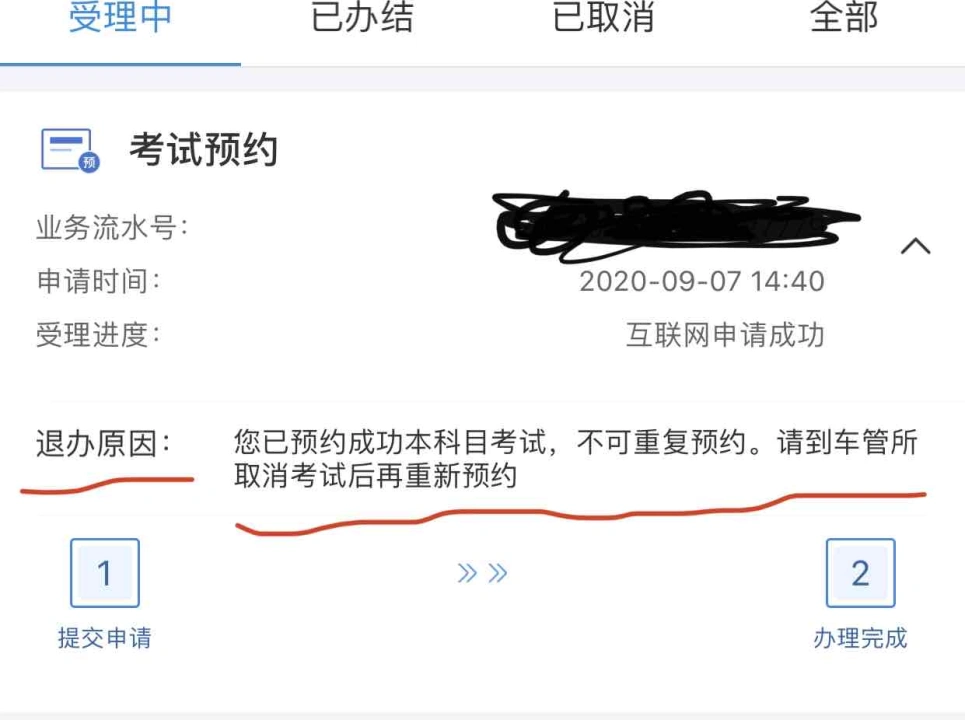Image resolution: width=965 pixels, height=720 pixels.
Task: Click the step 2 box icon
Action: coord(860,573)
